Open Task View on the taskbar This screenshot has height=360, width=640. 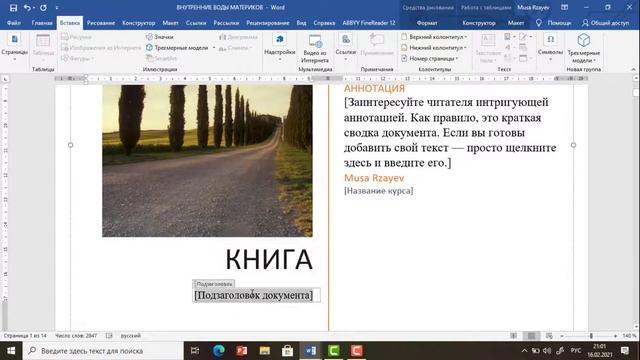pos(195,351)
